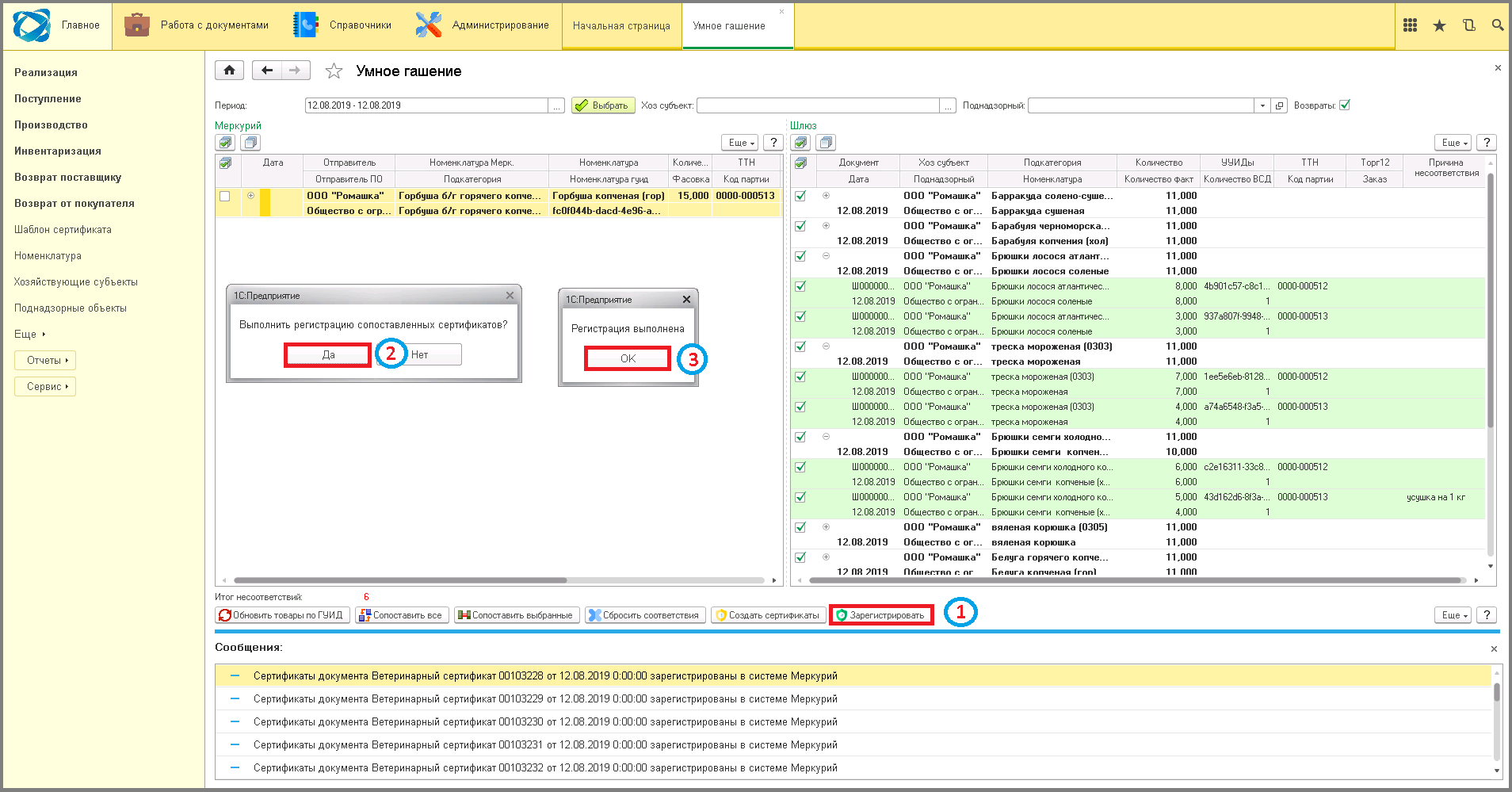Viewport: 1512px width, 792px height.
Task: Click the Выбрать period button
Action: click(603, 105)
